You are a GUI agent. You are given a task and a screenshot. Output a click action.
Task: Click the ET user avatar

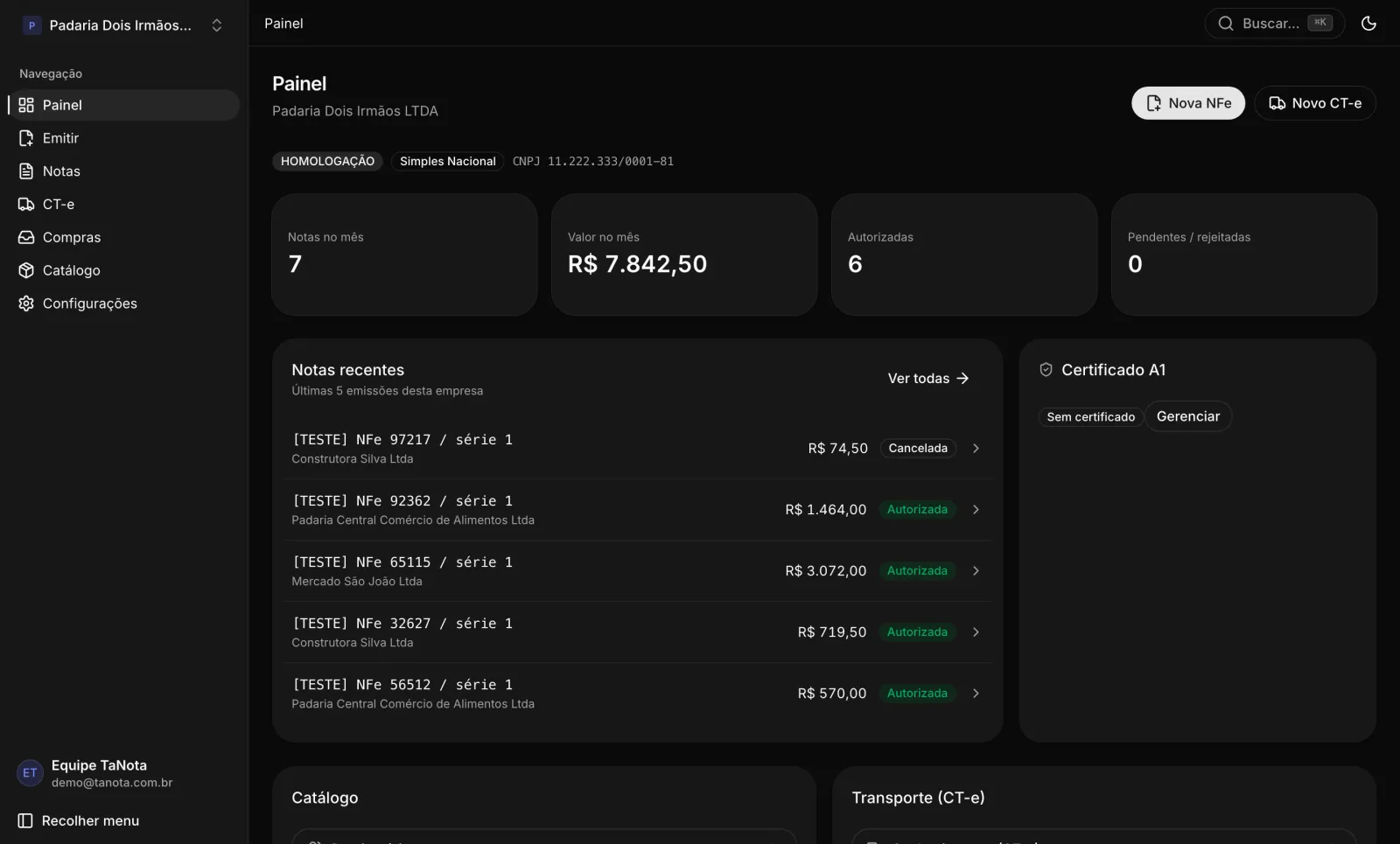[x=30, y=773]
